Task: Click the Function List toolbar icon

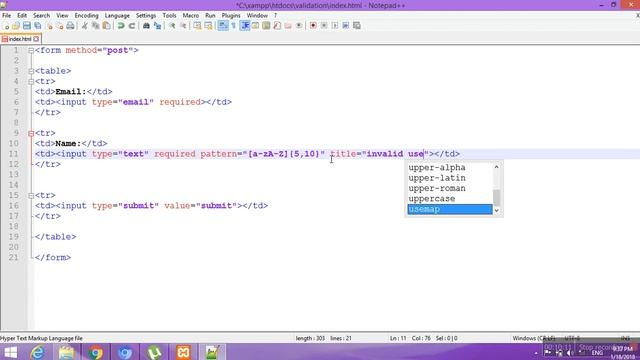Action: coord(277,26)
